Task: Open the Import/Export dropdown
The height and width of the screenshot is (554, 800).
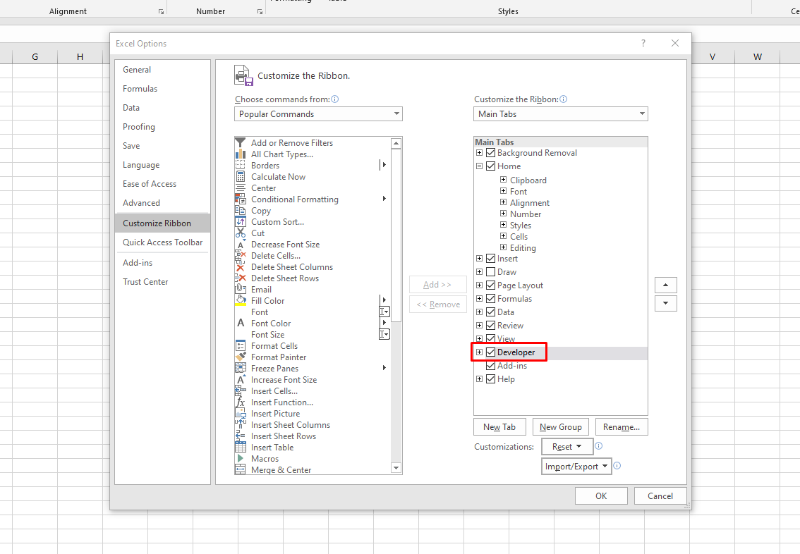Action: tap(576, 466)
